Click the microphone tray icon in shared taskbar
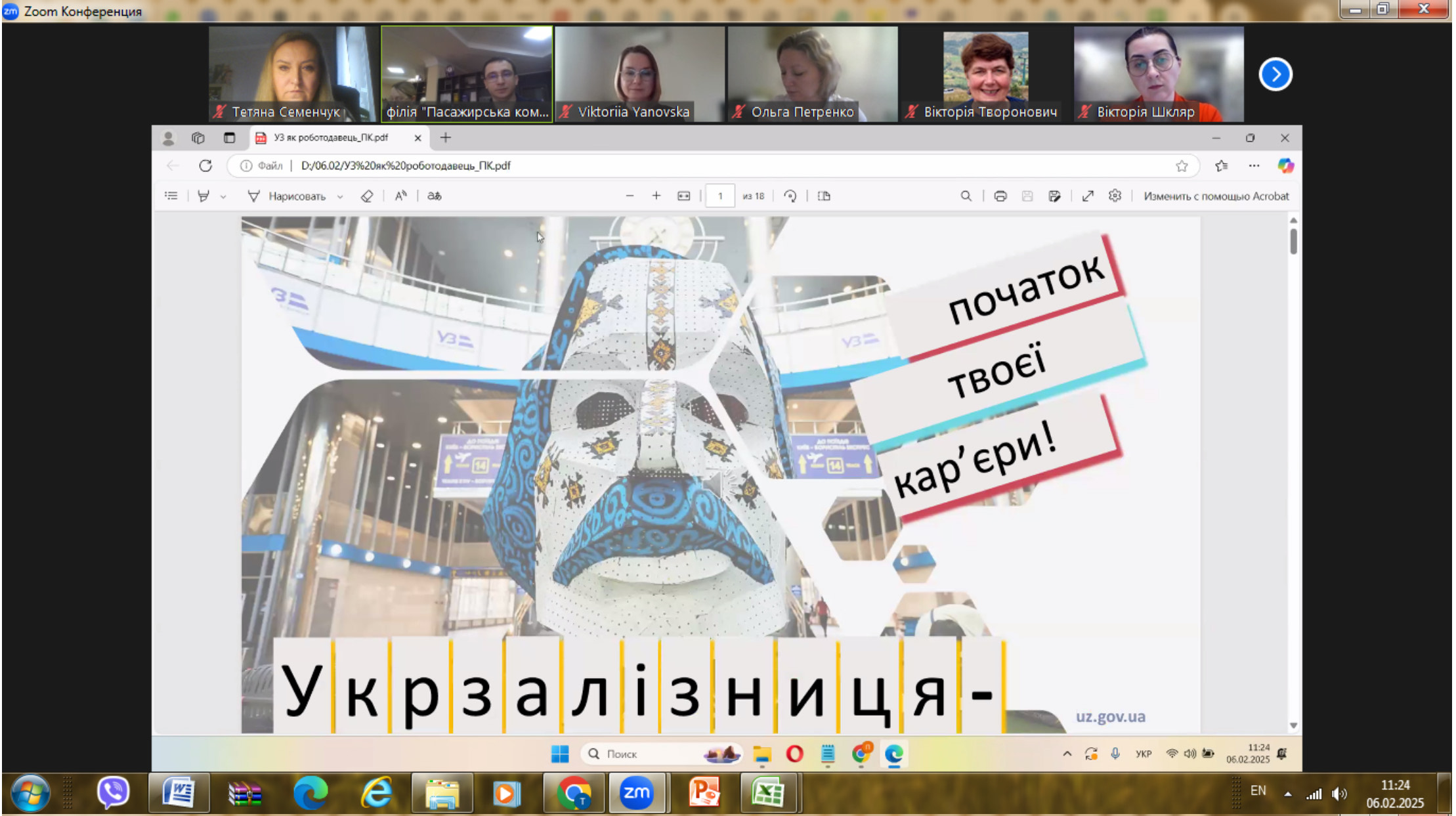The height and width of the screenshot is (816, 1456). 1115,754
